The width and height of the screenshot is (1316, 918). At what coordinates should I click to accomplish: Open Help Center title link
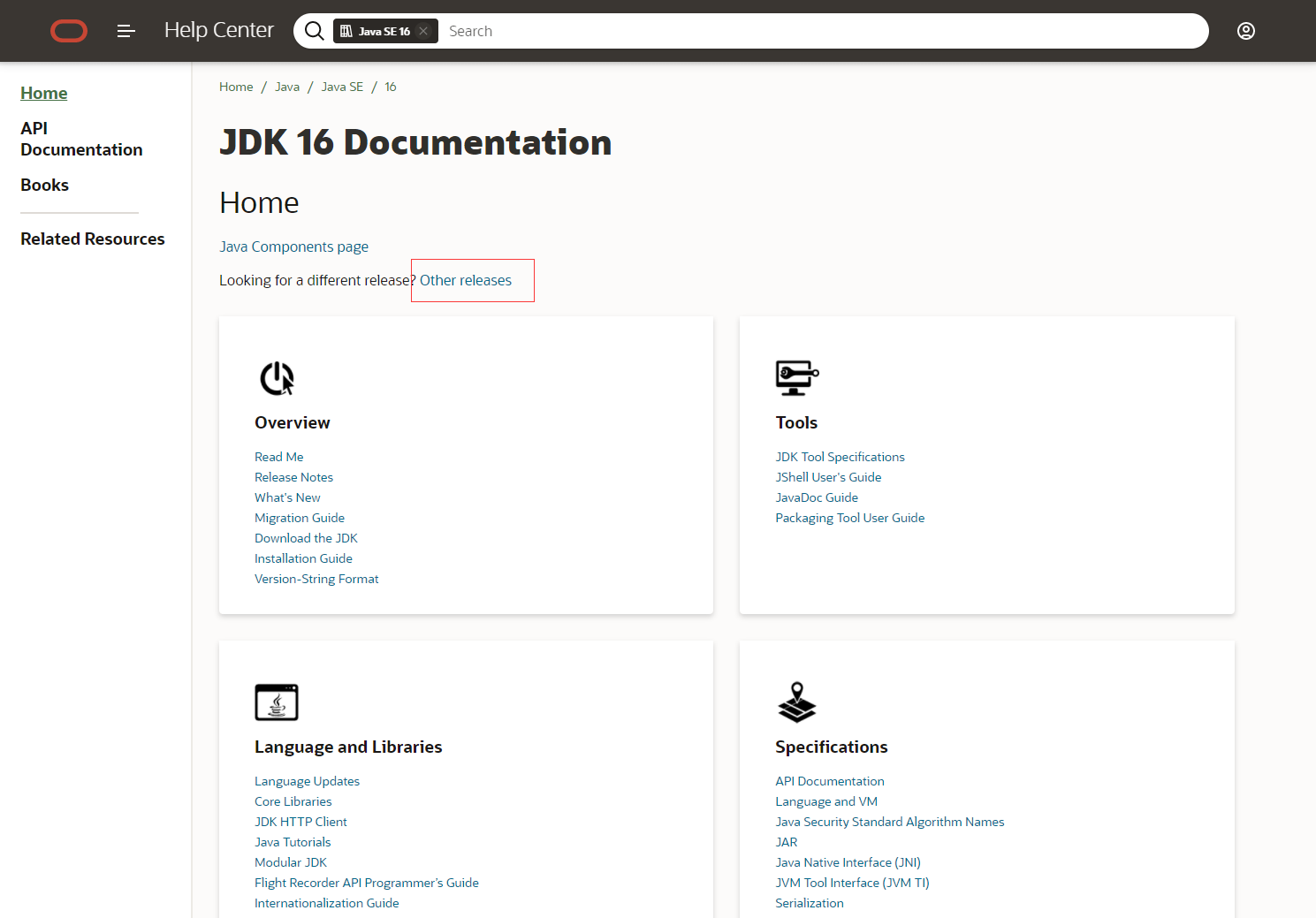tap(219, 30)
